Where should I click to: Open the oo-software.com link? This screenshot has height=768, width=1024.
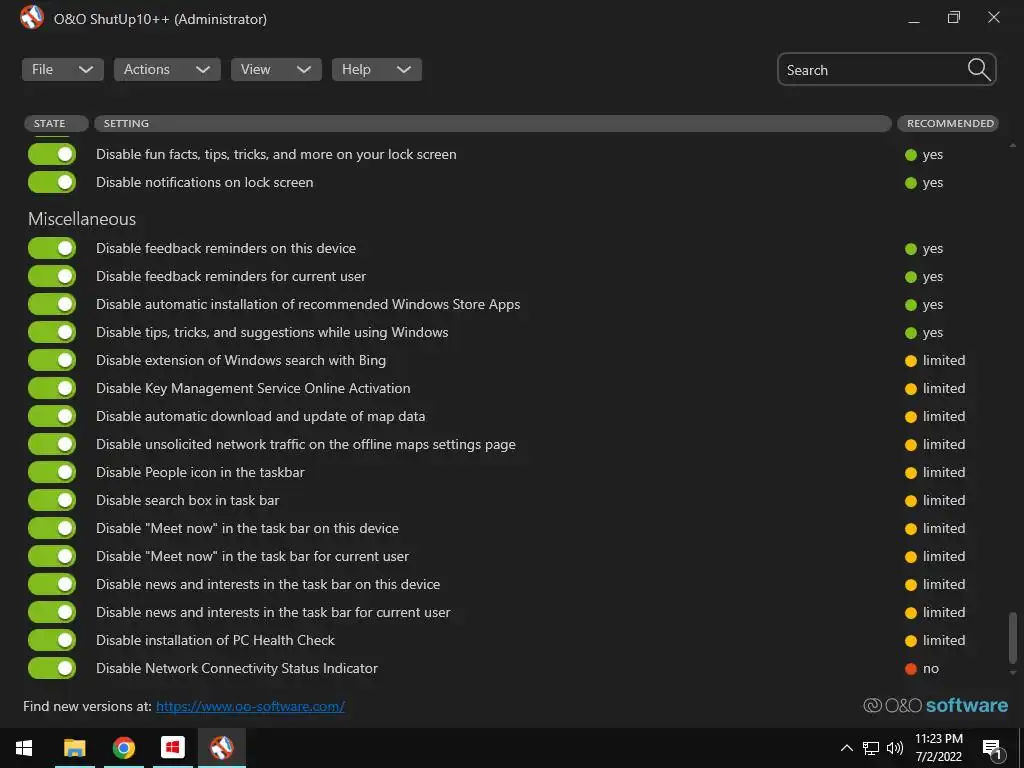point(250,706)
